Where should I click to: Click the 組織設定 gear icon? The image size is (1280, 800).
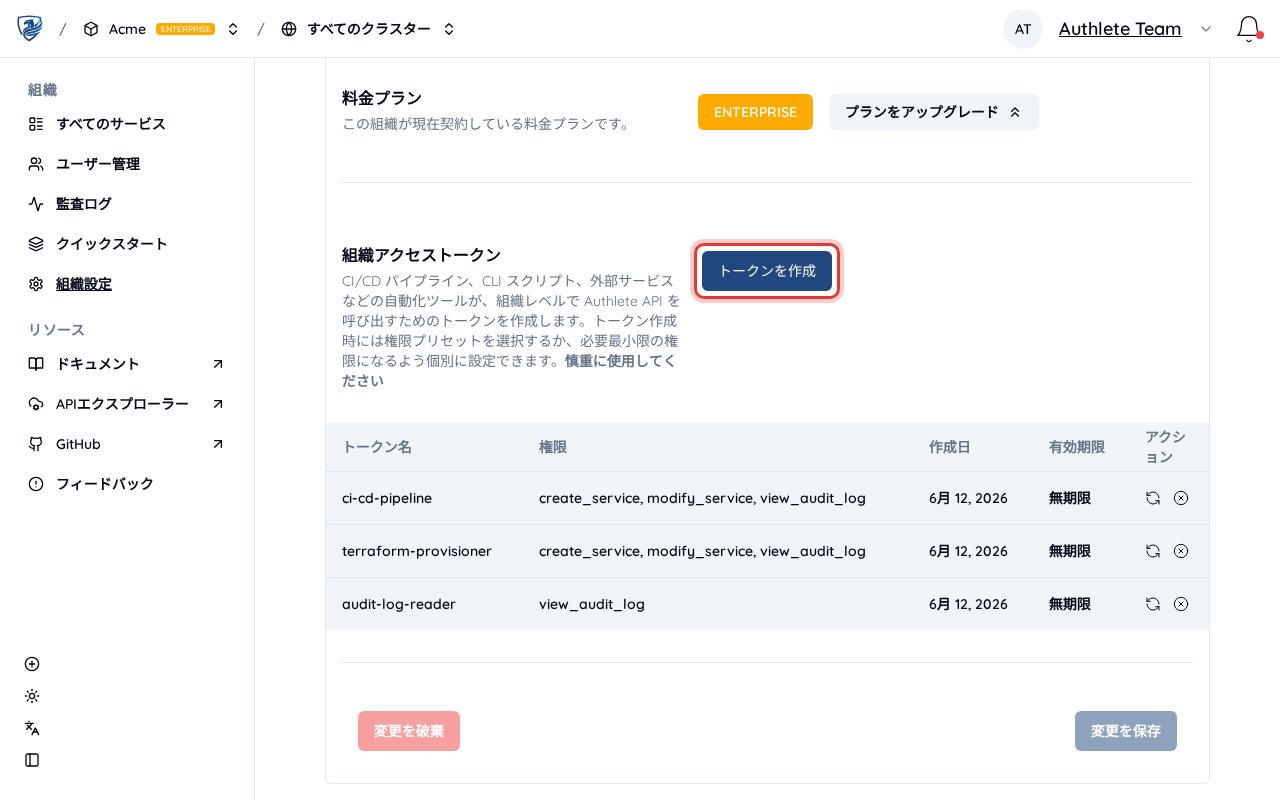pyautogui.click(x=36, y=284)
